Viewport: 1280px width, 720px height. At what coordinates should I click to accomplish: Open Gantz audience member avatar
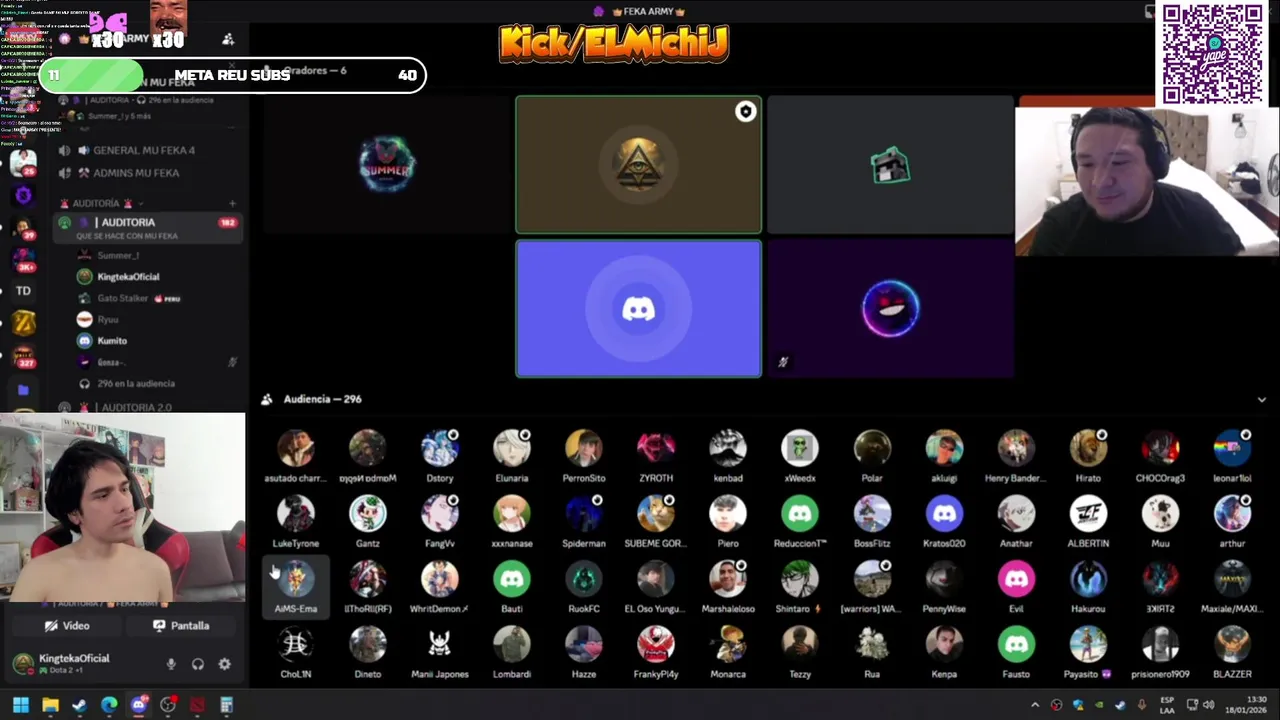[368, 514]
